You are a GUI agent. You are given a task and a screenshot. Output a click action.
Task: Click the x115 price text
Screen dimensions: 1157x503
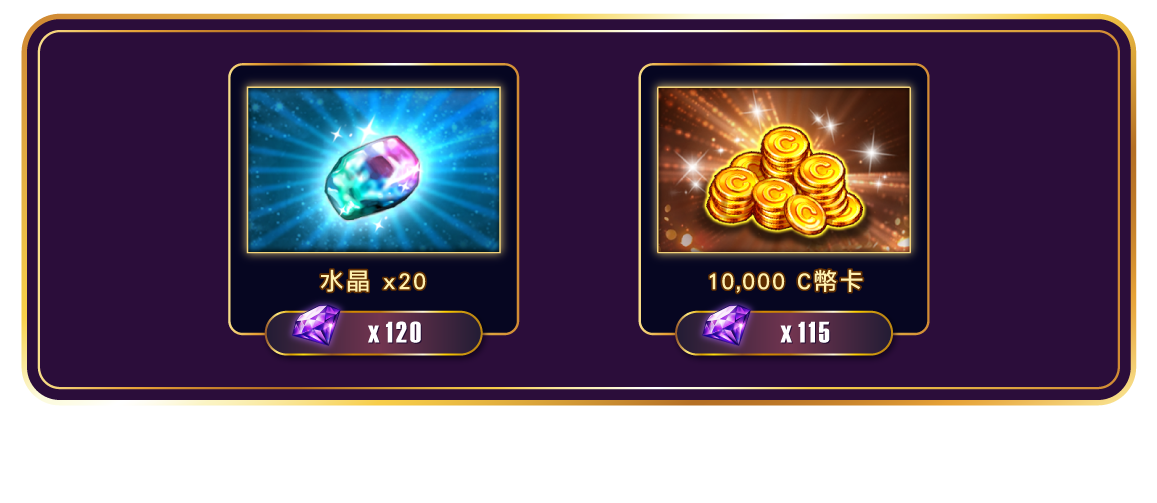click(x=806, y=333)
